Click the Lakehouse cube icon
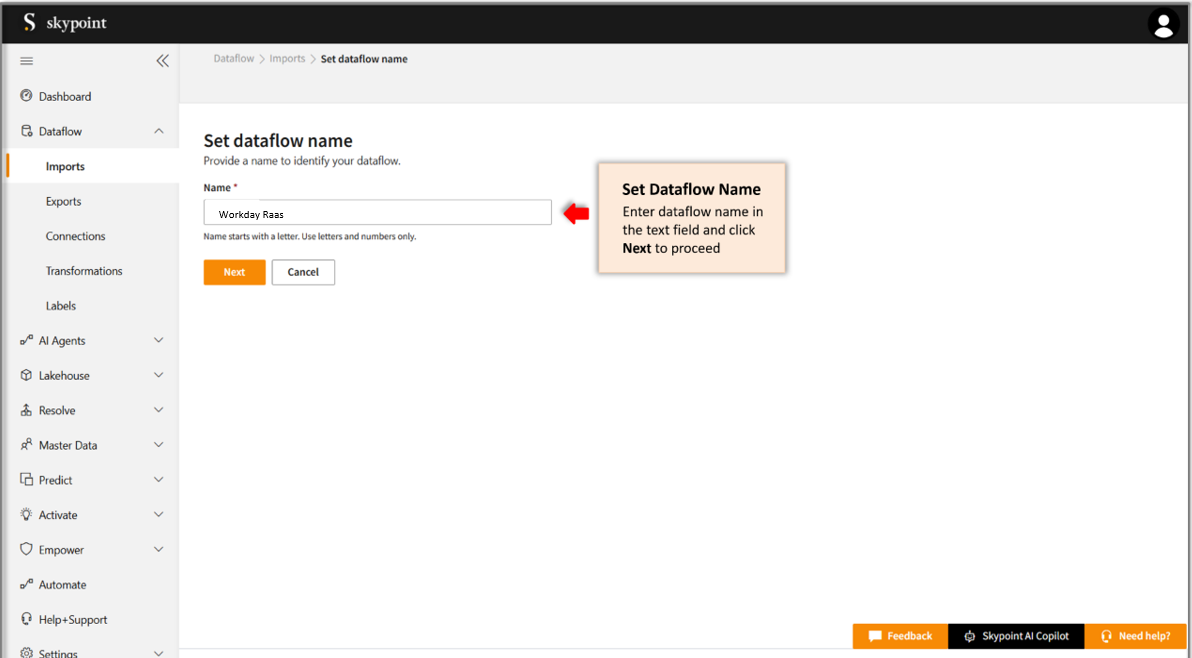This screenshot has width=1192, height=658. 27,375
